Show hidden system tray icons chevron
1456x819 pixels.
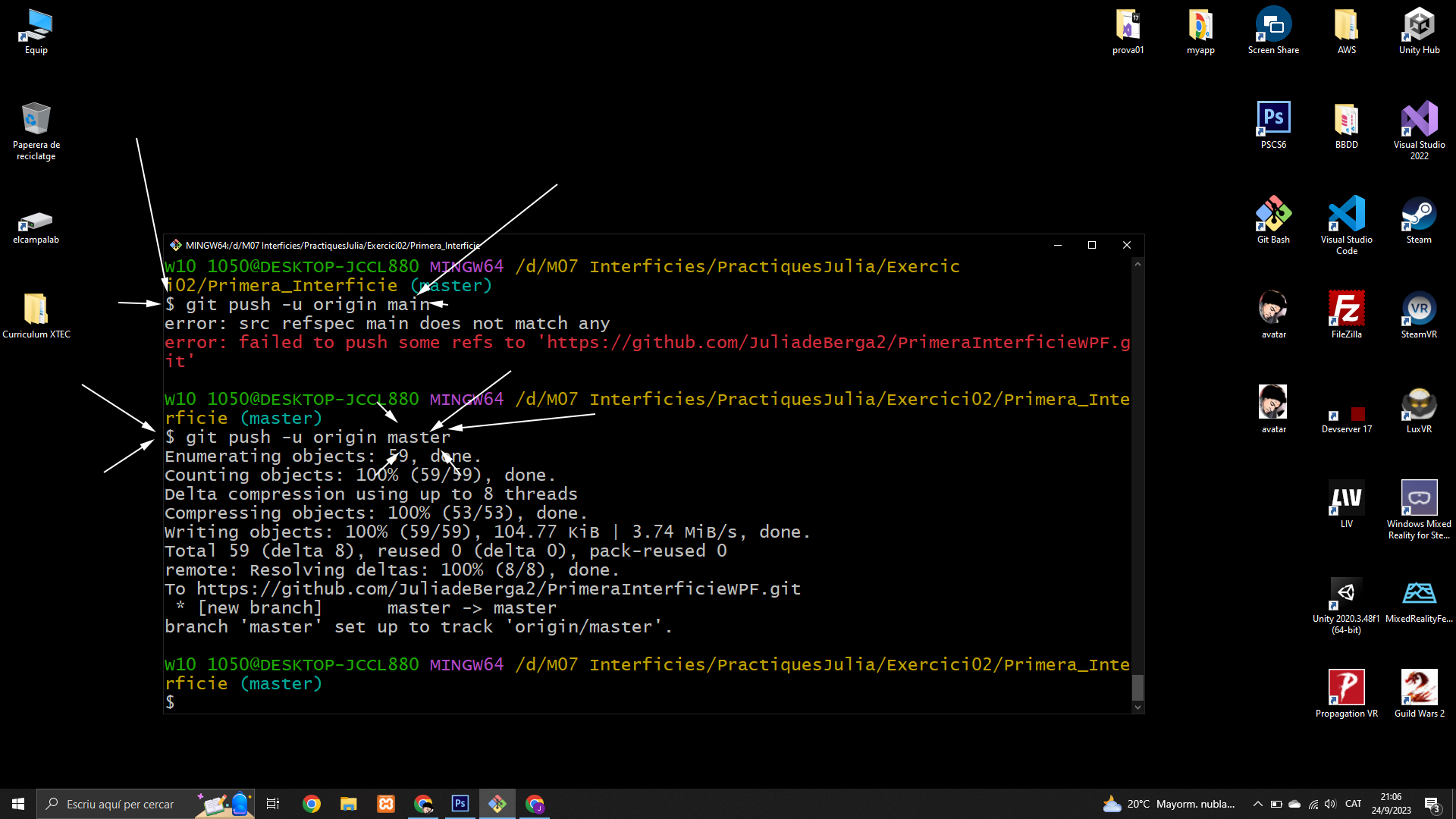coord(1257,804)
